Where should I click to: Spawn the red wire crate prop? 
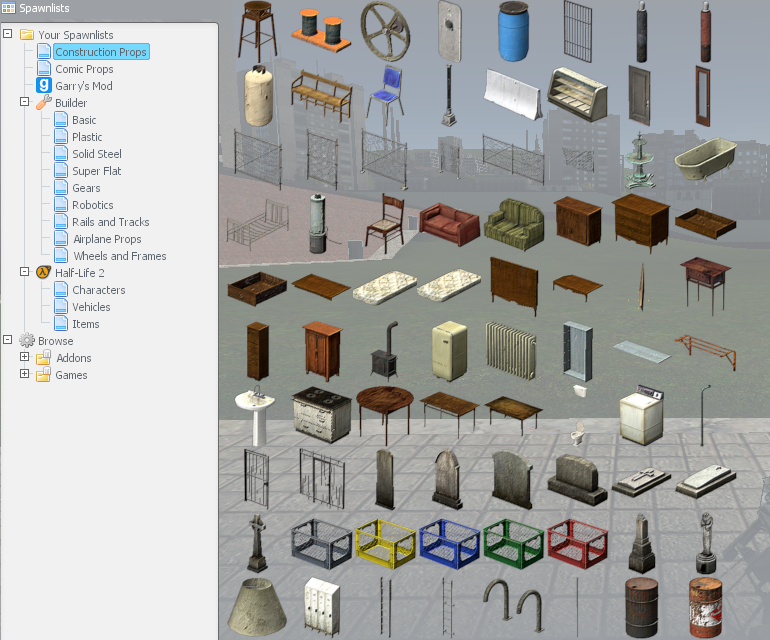click(x=578, y=544)
